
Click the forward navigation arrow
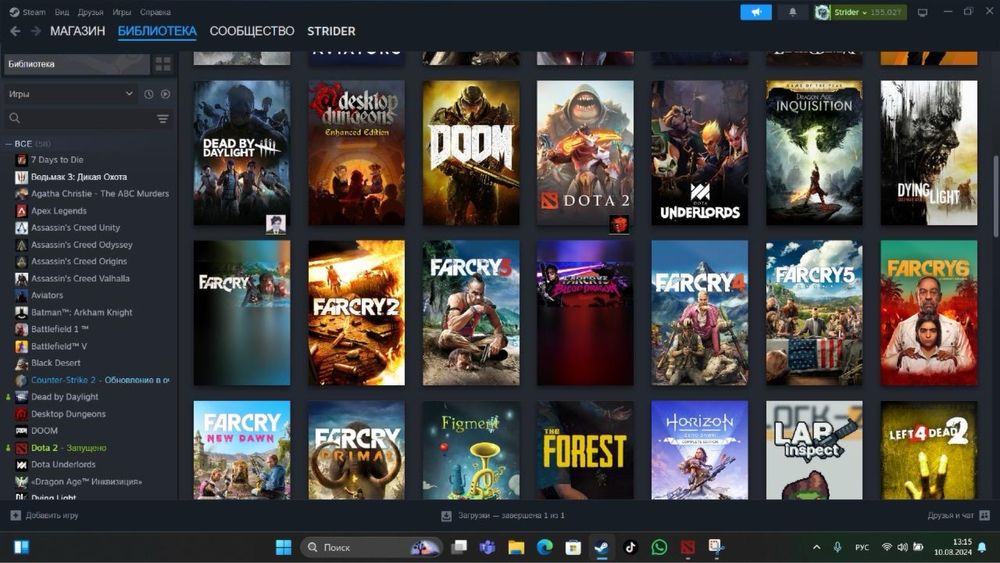click(x=36, y=31)
